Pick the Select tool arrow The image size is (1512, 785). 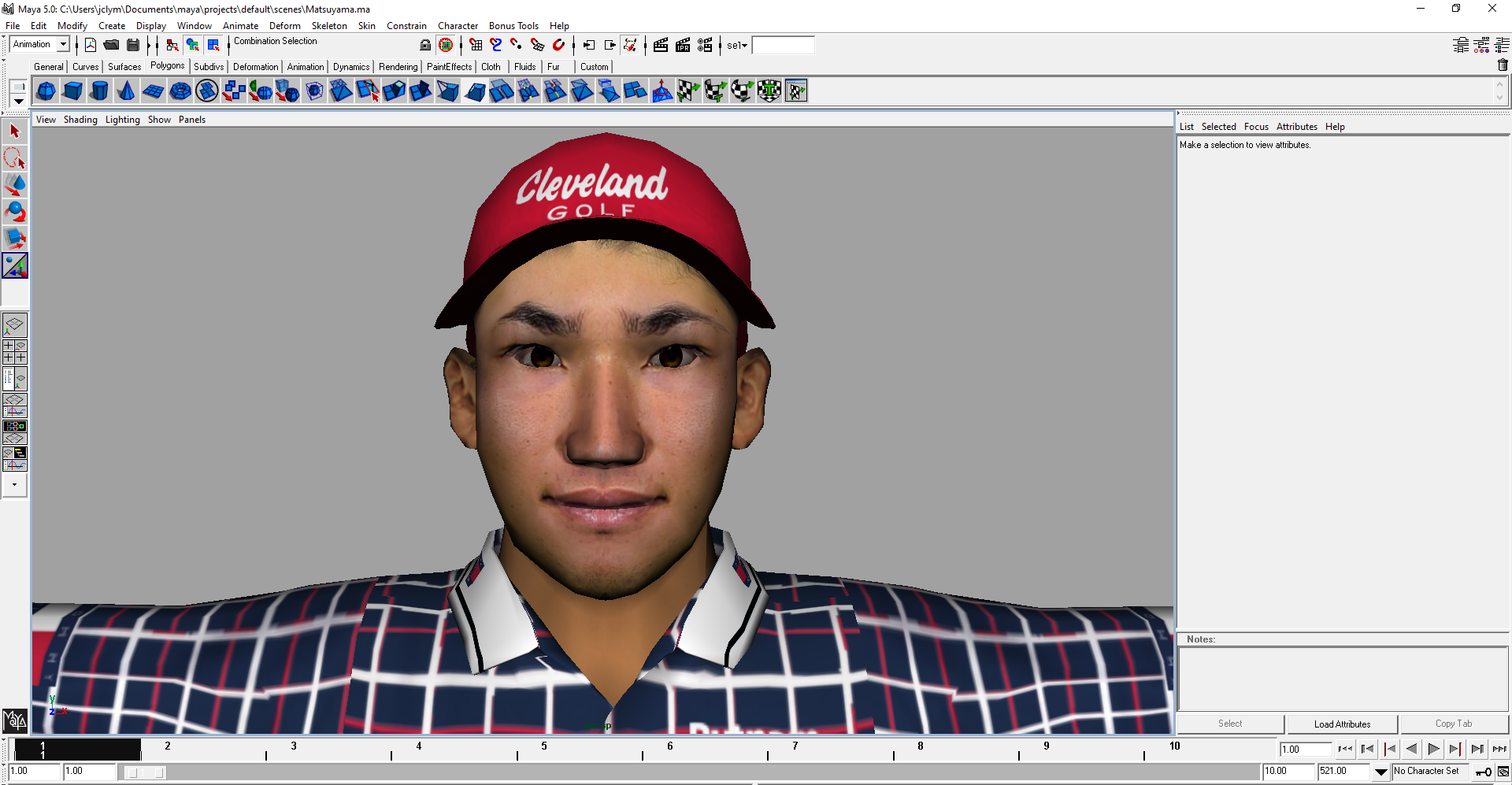(15, 131)
